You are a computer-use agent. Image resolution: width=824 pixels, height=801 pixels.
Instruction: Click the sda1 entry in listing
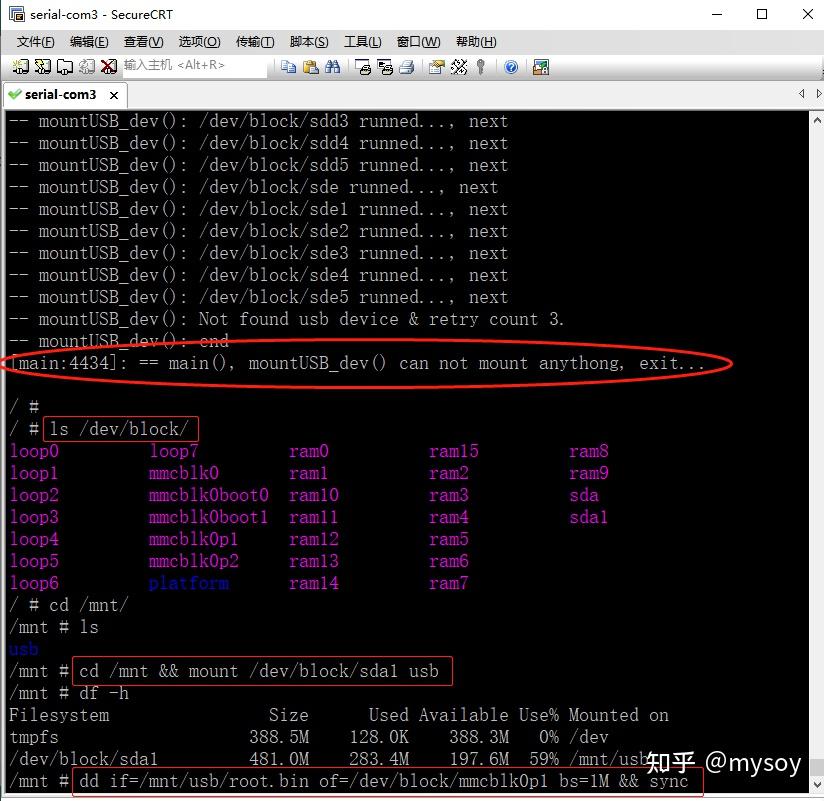(589, 517)
